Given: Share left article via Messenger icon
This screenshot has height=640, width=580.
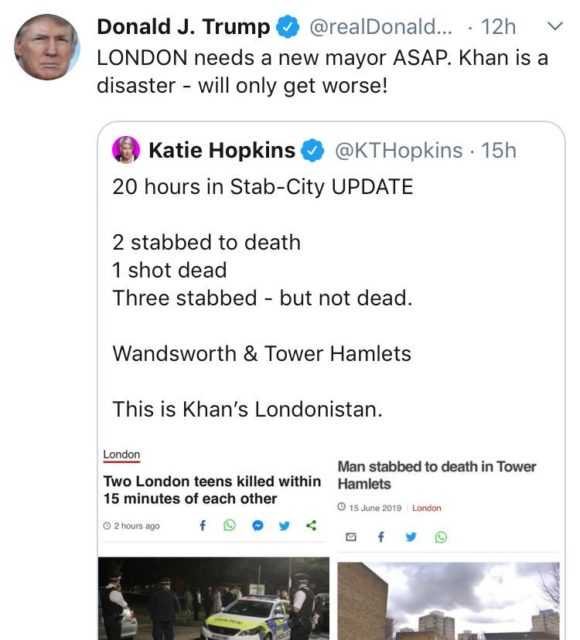Looking at the screenshot, I should point(257,525).
